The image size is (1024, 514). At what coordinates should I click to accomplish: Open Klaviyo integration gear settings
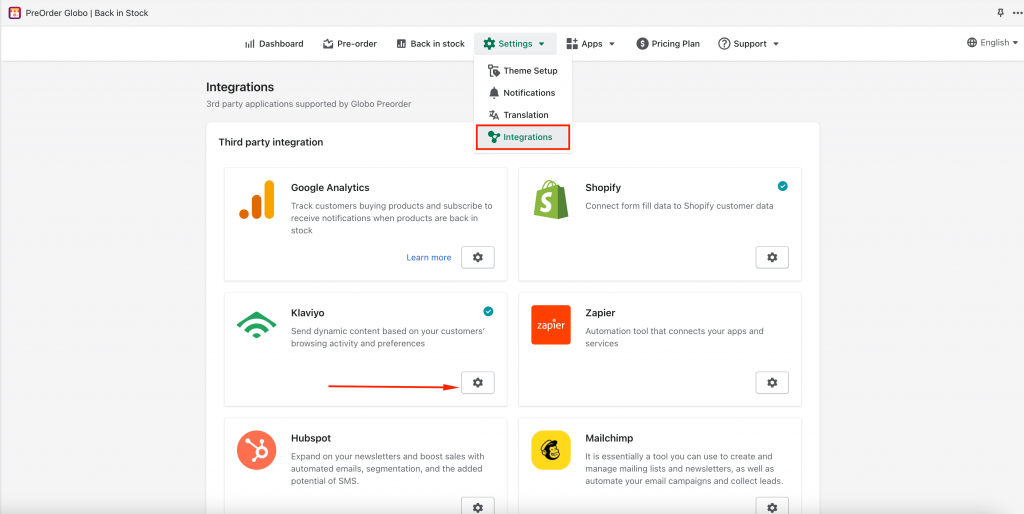click(x=477, y=383)
